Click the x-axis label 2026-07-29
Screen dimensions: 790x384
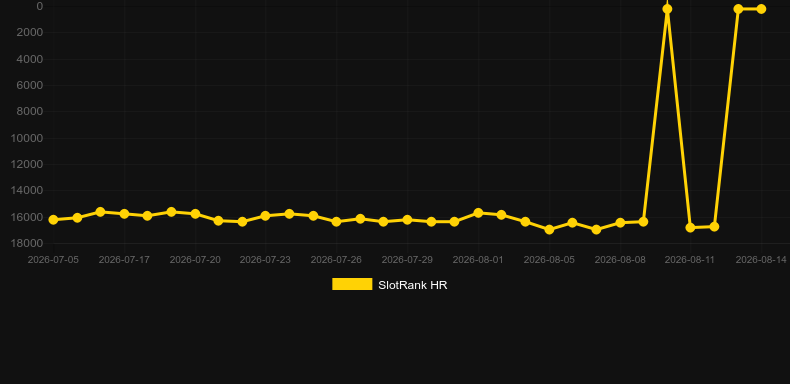click(407, 260)
